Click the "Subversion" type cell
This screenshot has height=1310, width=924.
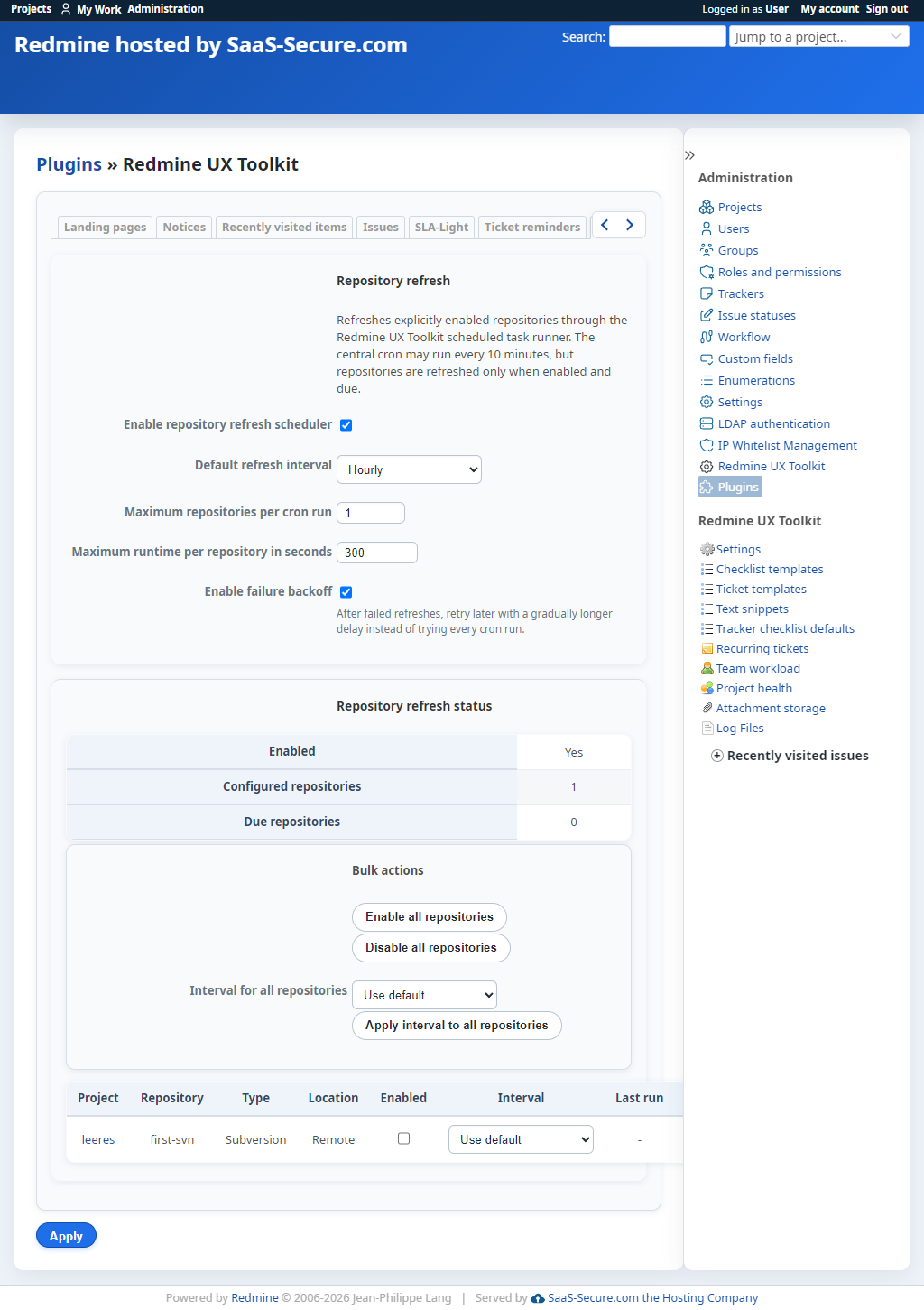click(x=255, y=1139)
